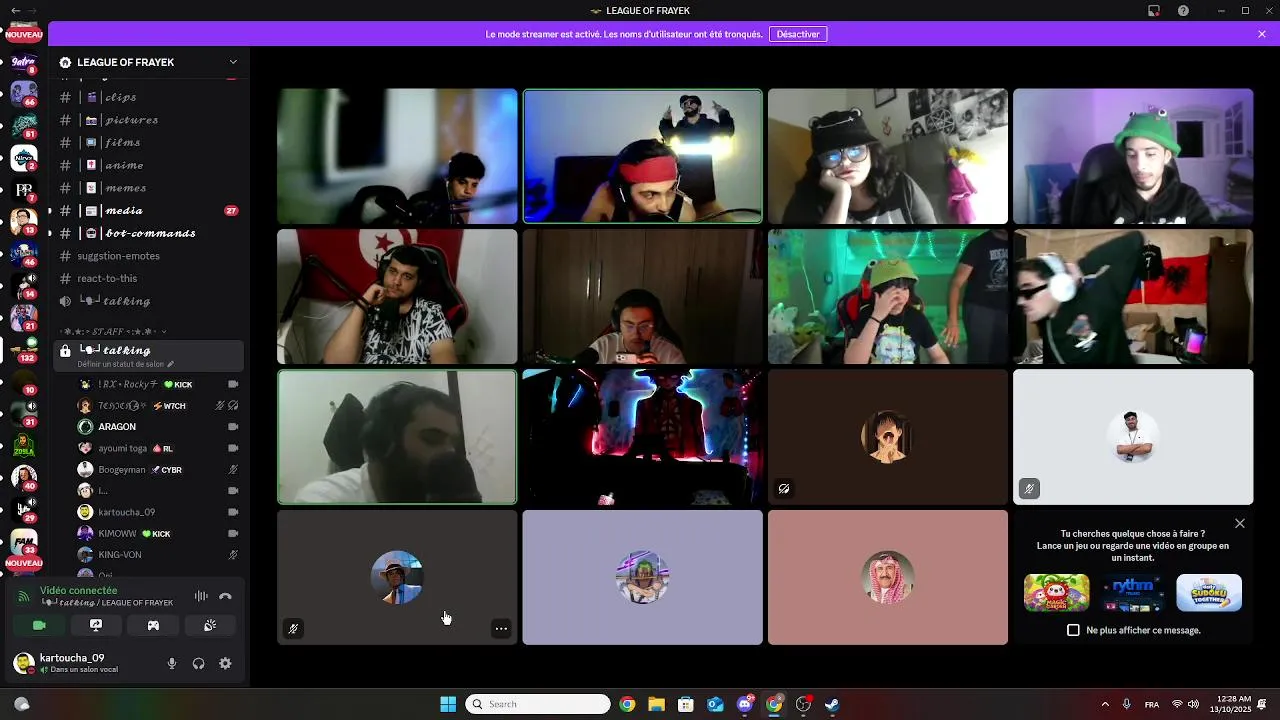Open FRA language indicator in tray
This screenshot has width=1280, height=720.
[x=1152, y=704]
